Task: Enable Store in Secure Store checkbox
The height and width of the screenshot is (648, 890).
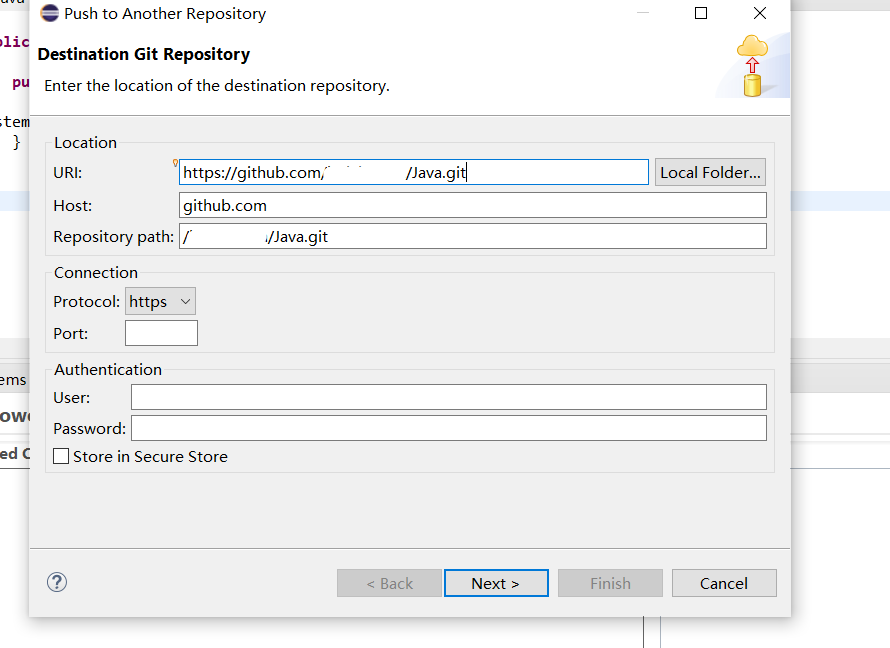Action: pos(61,456)
